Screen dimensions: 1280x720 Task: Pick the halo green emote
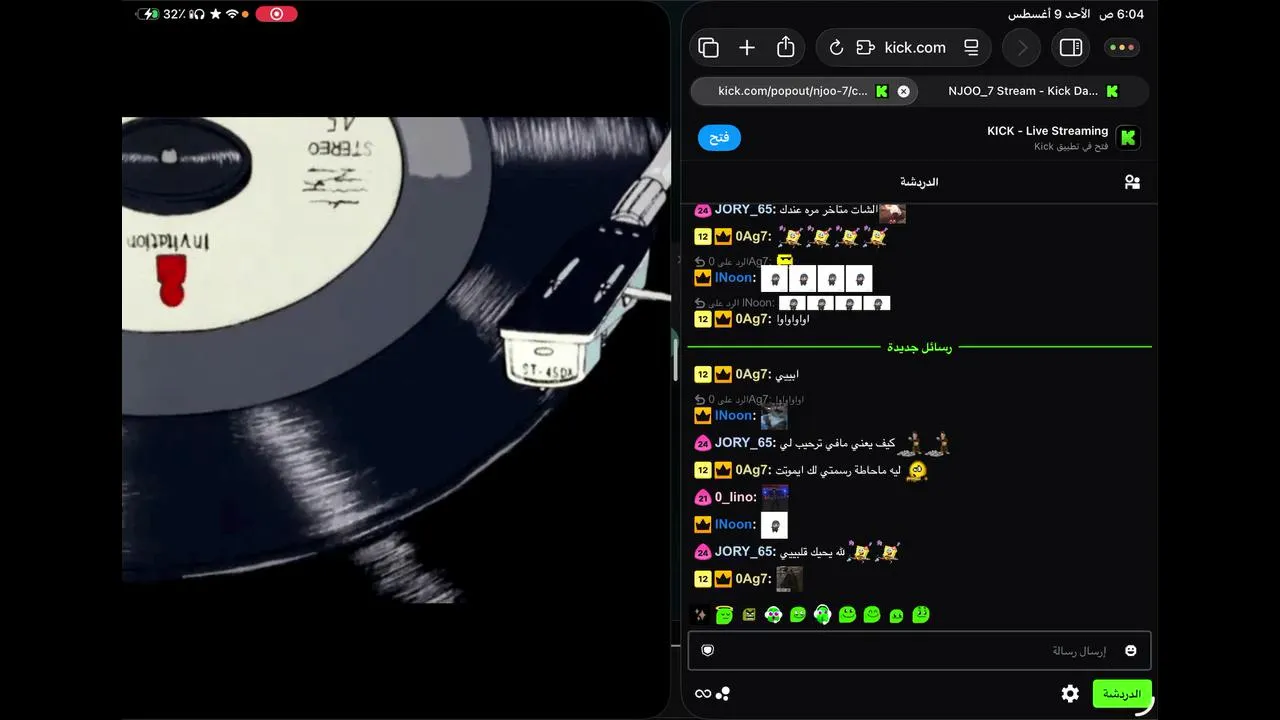(x=724, y=614)
